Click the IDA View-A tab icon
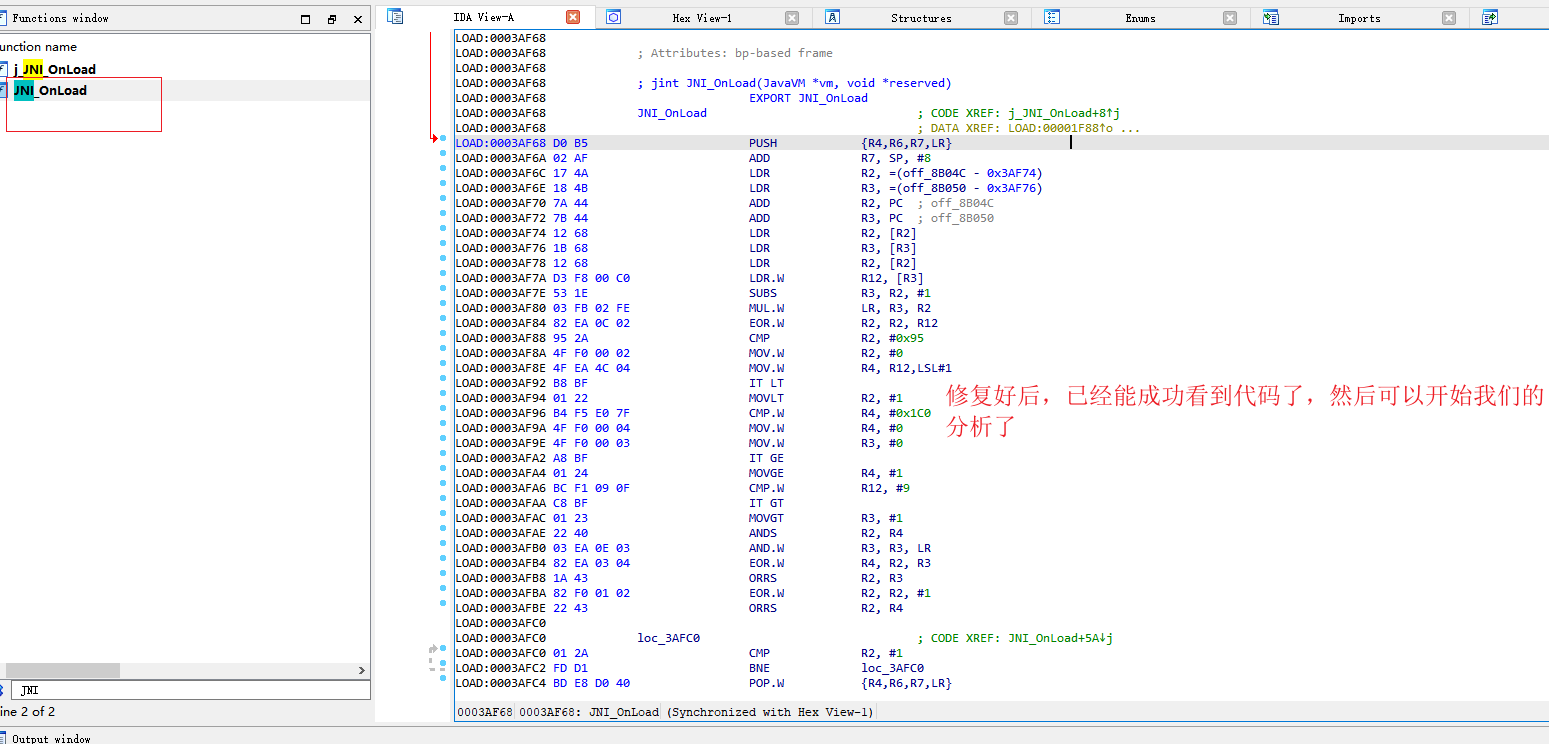The height and width of the screenshot is (744, 1549). [x=395, y=17]
